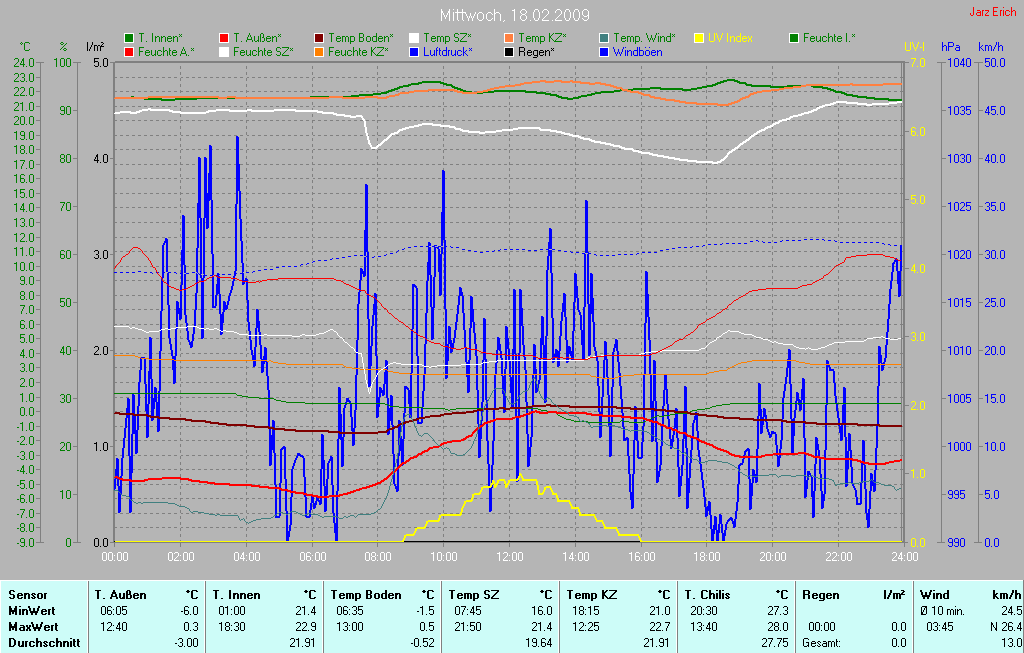
Task: Select the dark red Temp Boden swatch
Action: (319, 38)
